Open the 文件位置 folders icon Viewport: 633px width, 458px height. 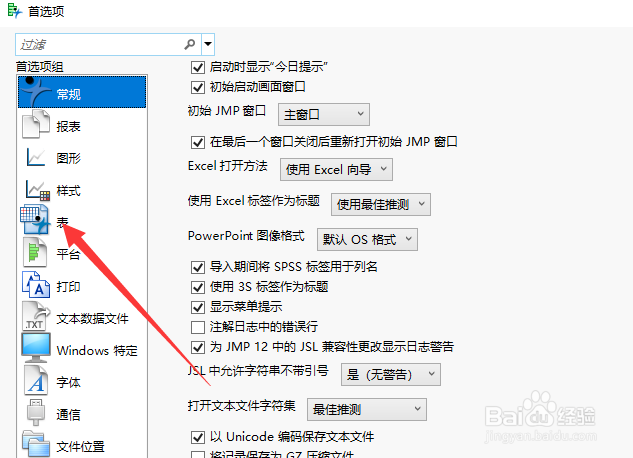36,444
